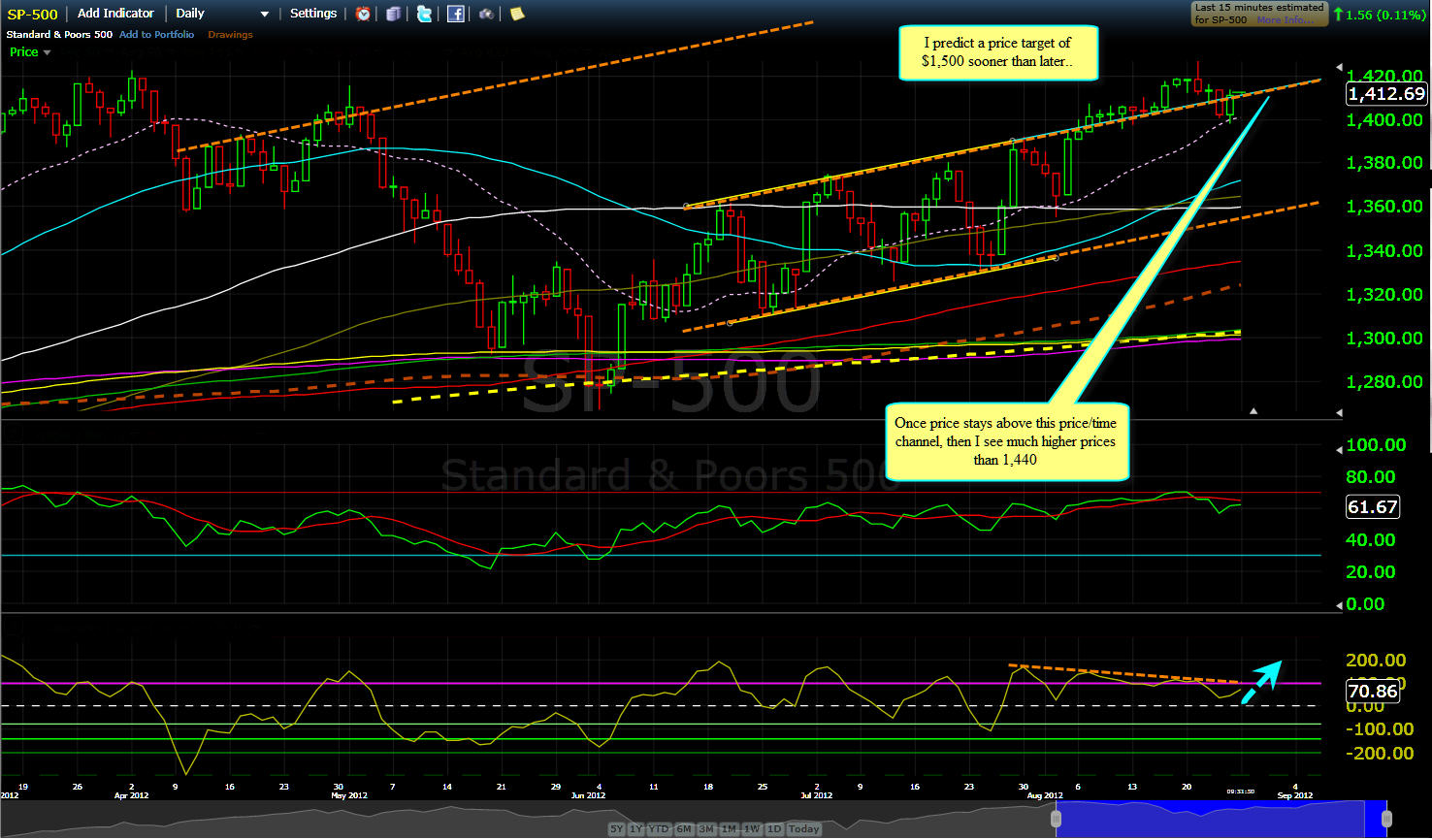This screenshot has width=1432, height=840.
Task: Click the 61.67 indicator value label
Action: [1373, 507]
